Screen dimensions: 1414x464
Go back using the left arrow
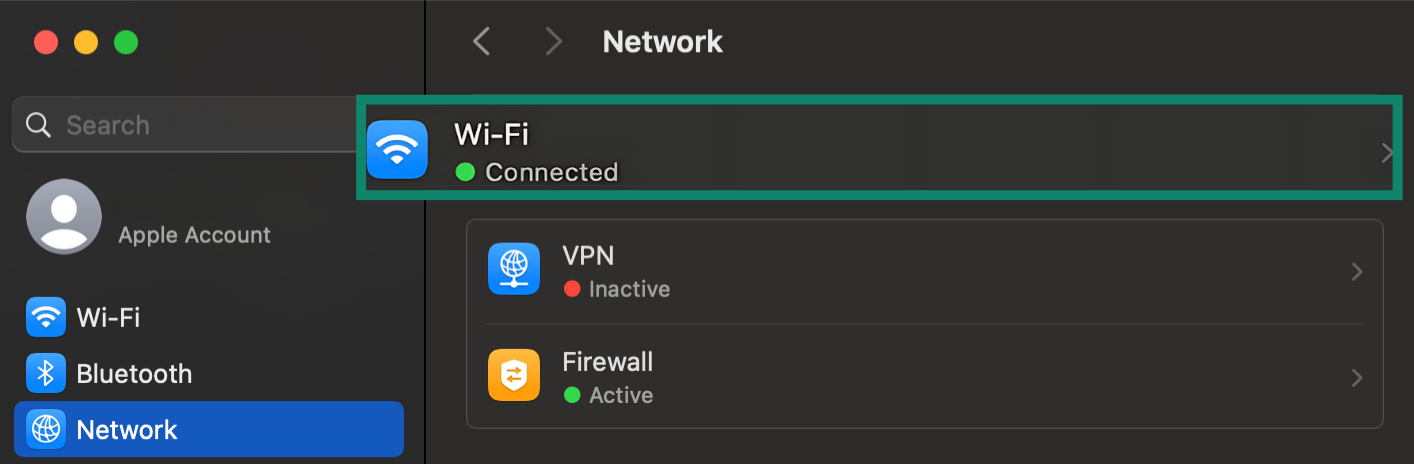(481, 41)
